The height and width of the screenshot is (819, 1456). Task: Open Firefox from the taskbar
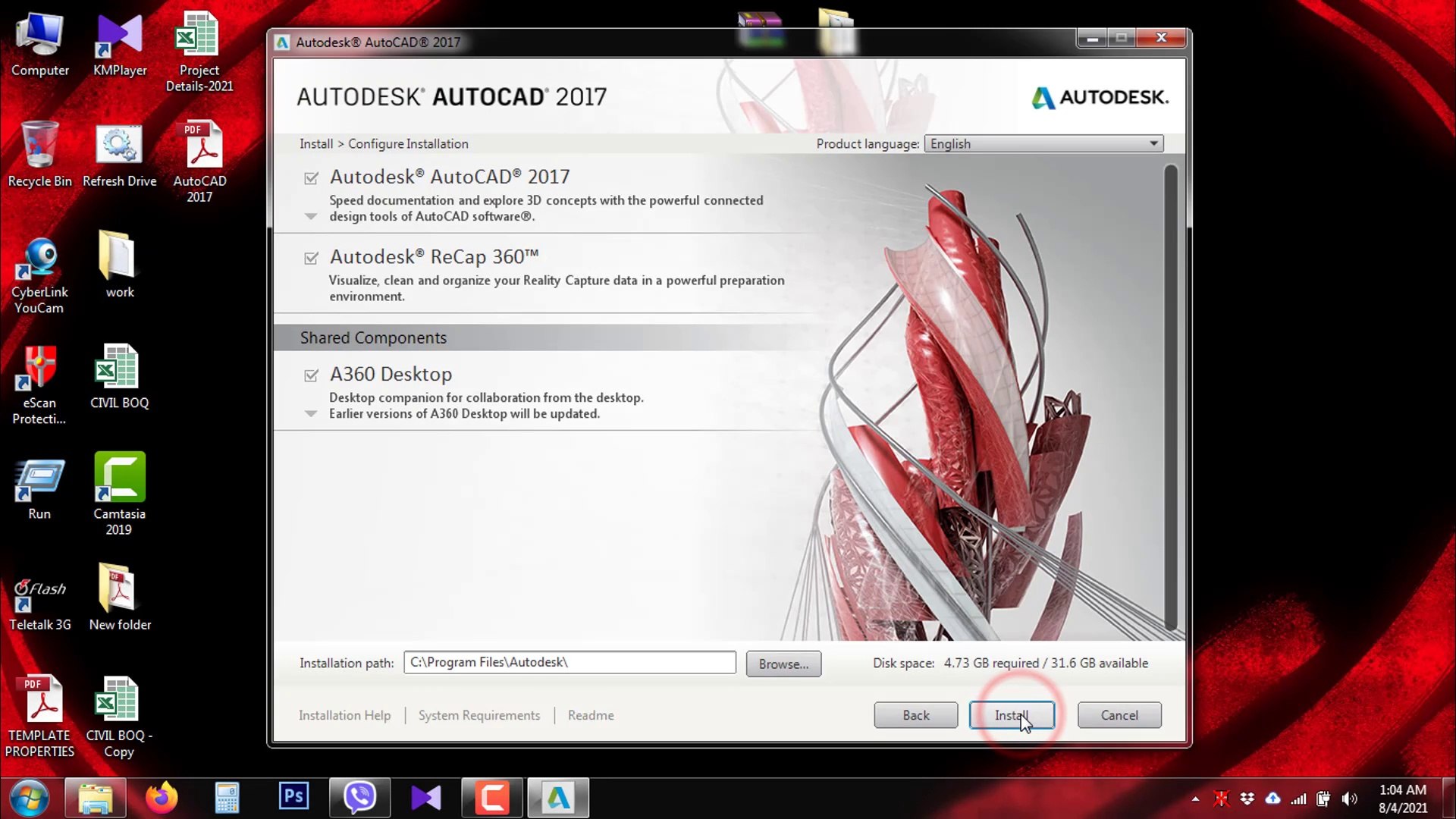tap(161, 797)
